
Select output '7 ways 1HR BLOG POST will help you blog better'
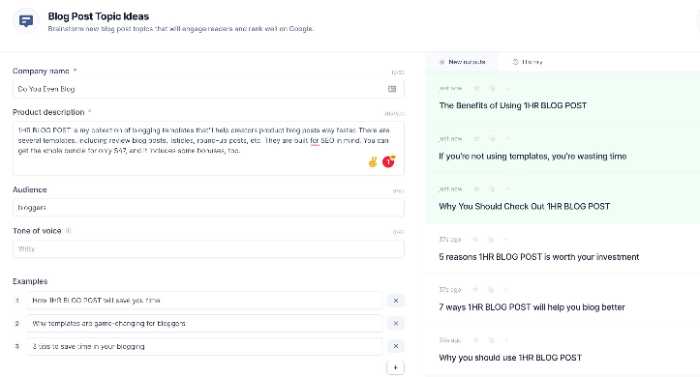(532, 307)
